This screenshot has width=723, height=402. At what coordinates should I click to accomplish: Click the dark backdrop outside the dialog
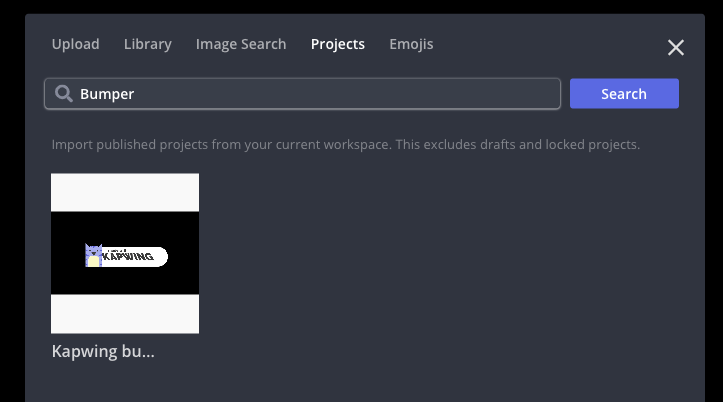[x=12, y=200]
